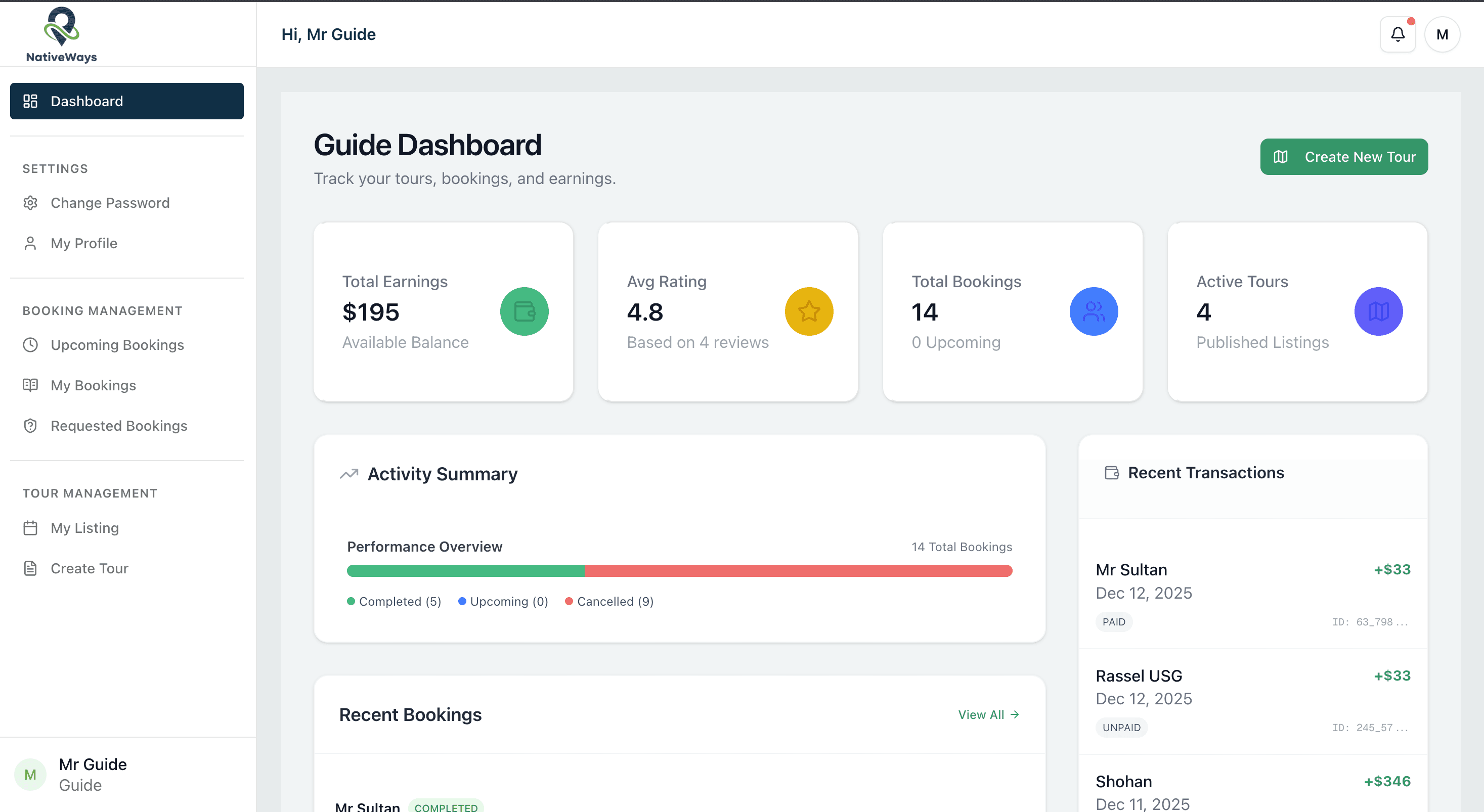Go to Change Password settings
Image resolution: width=1484 pixels, height=812 pixels.
[127, 203]
